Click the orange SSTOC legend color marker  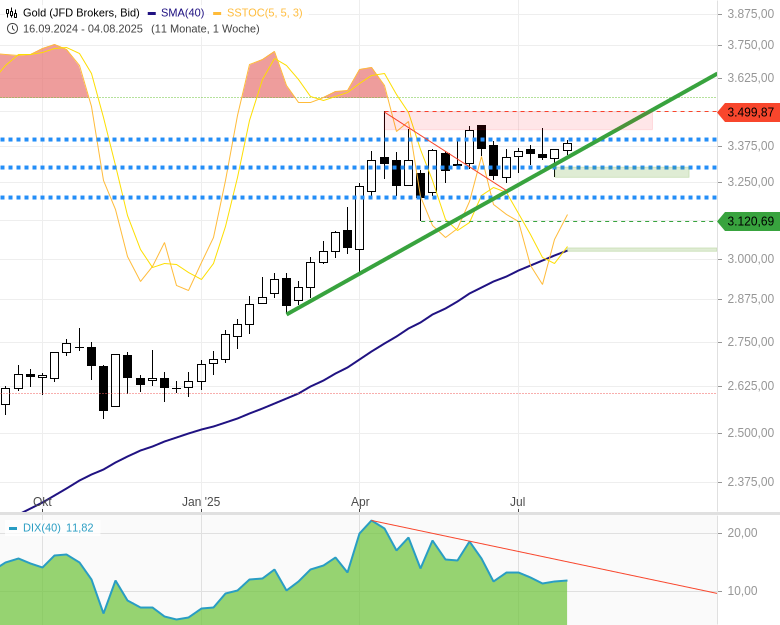[217, 13]
